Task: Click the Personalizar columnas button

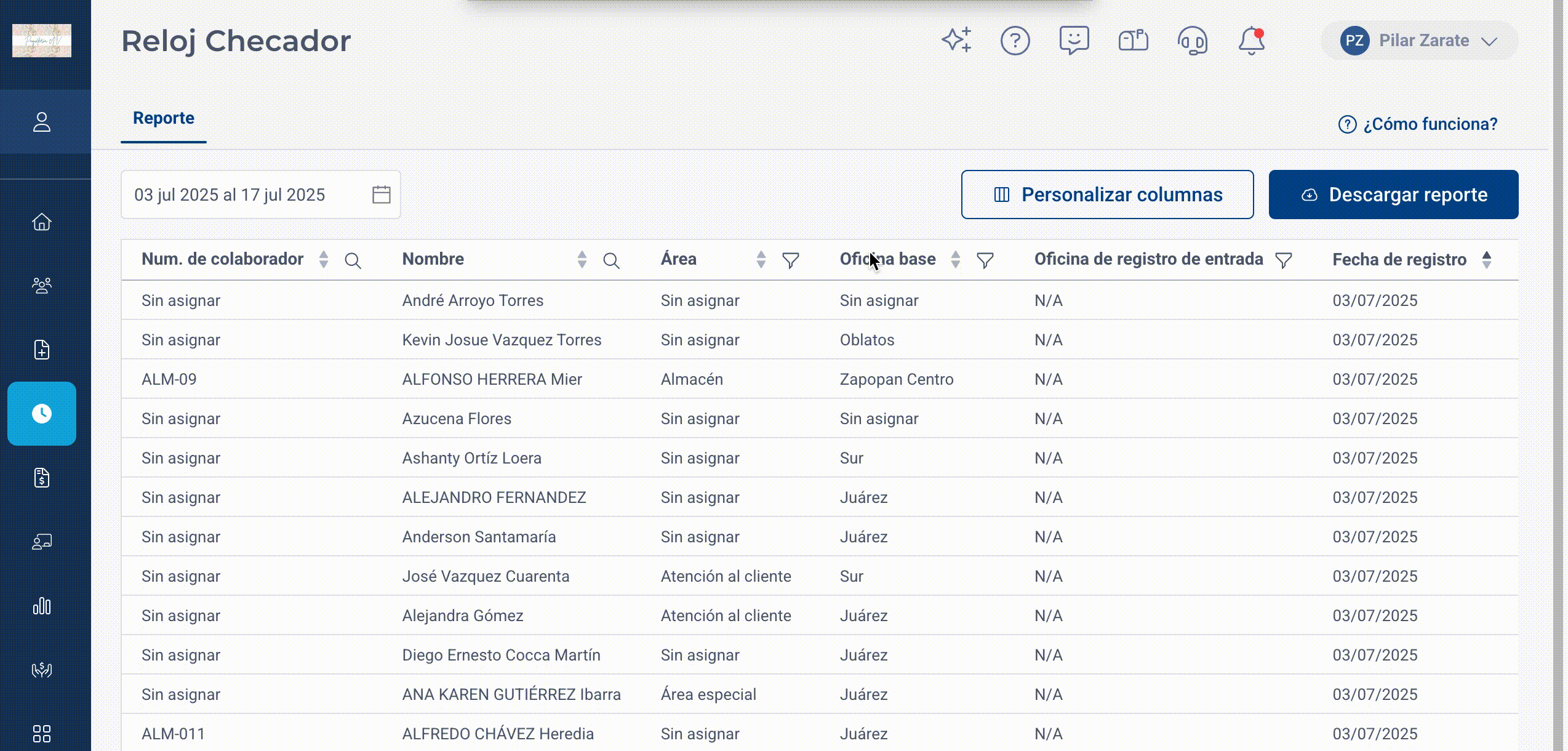Action: 1107,195
